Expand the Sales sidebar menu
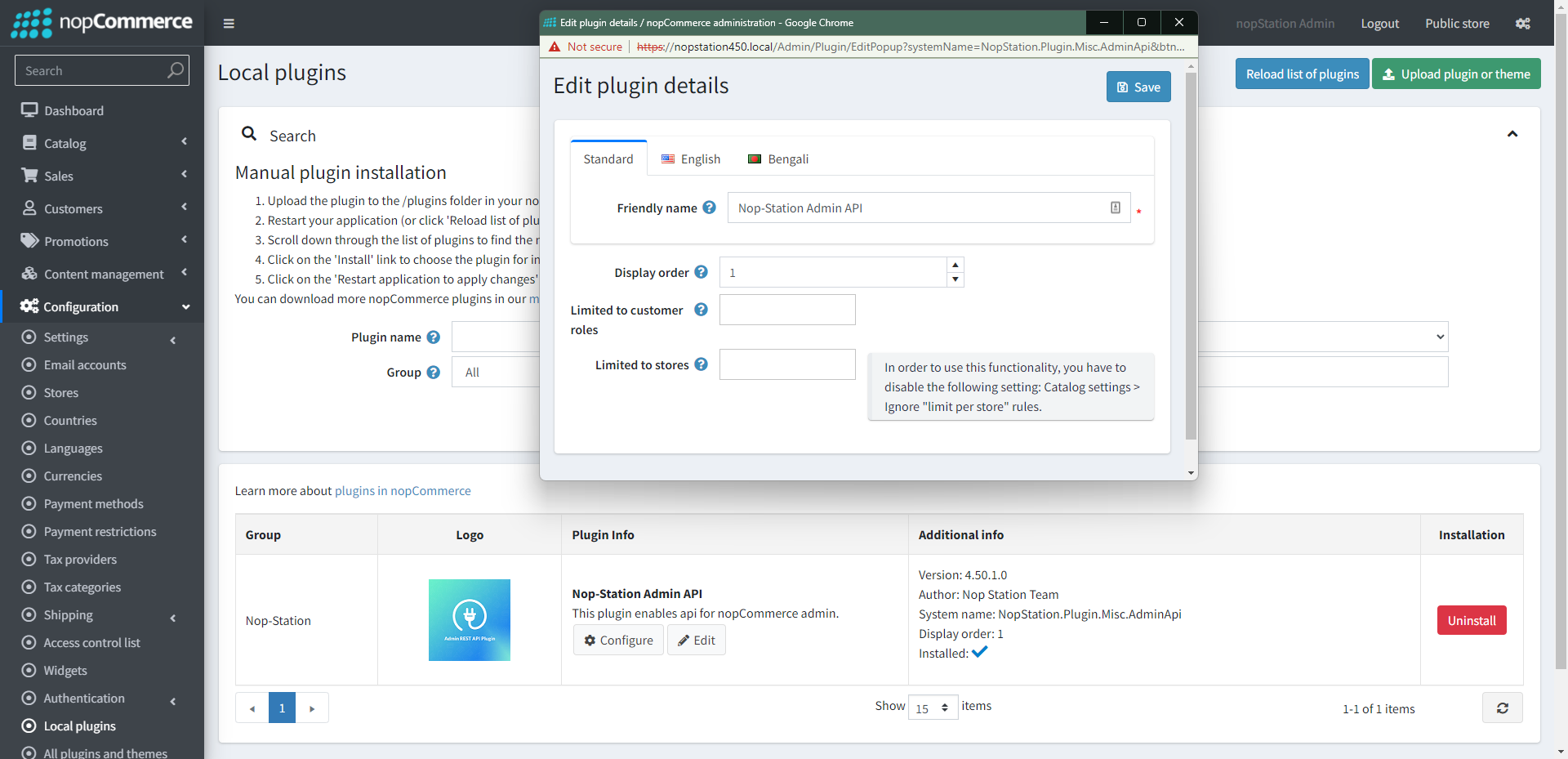This screenshot has width=1568, height=759. coord(102,176)
